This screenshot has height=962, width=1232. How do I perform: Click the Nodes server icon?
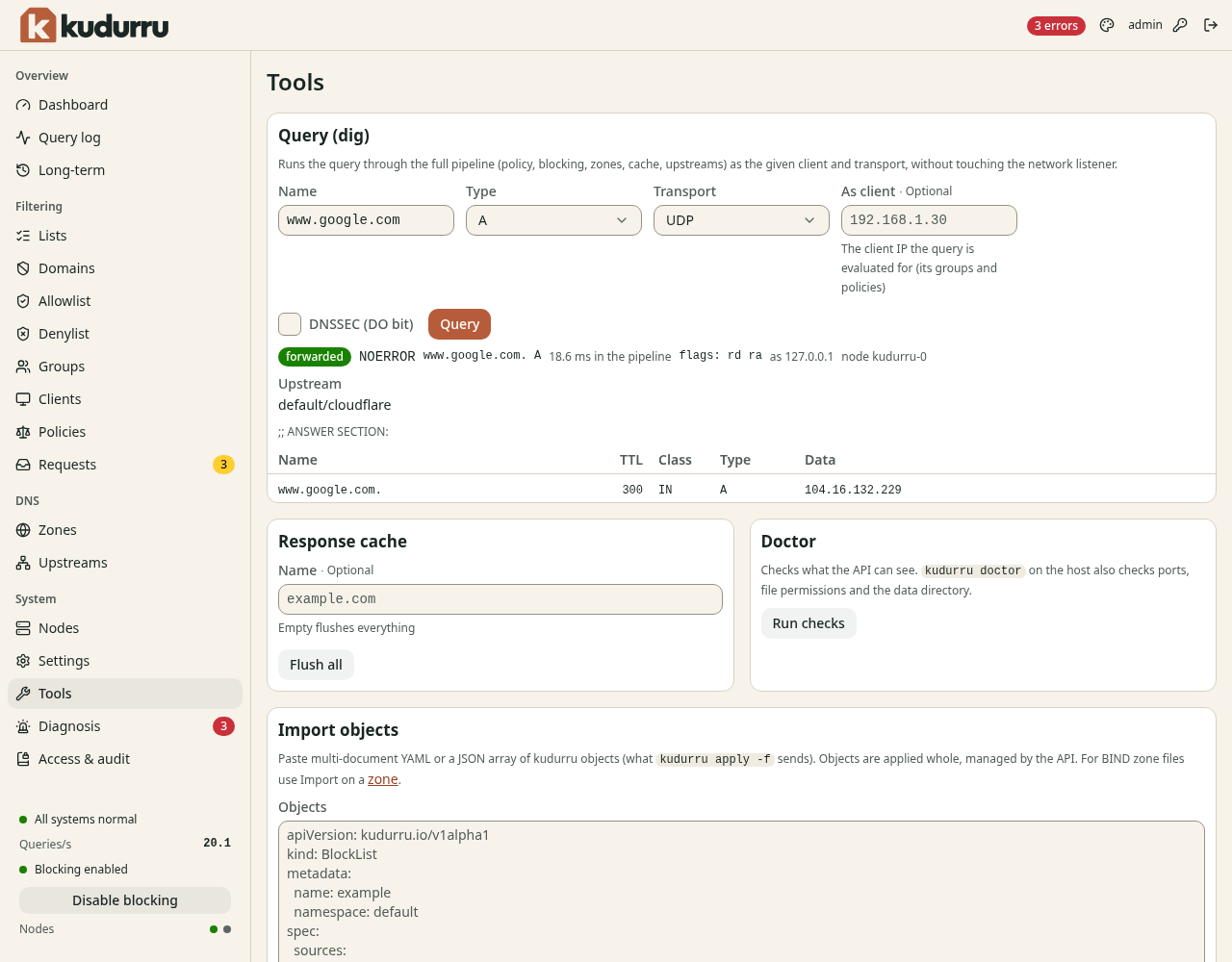click(23, 628)
